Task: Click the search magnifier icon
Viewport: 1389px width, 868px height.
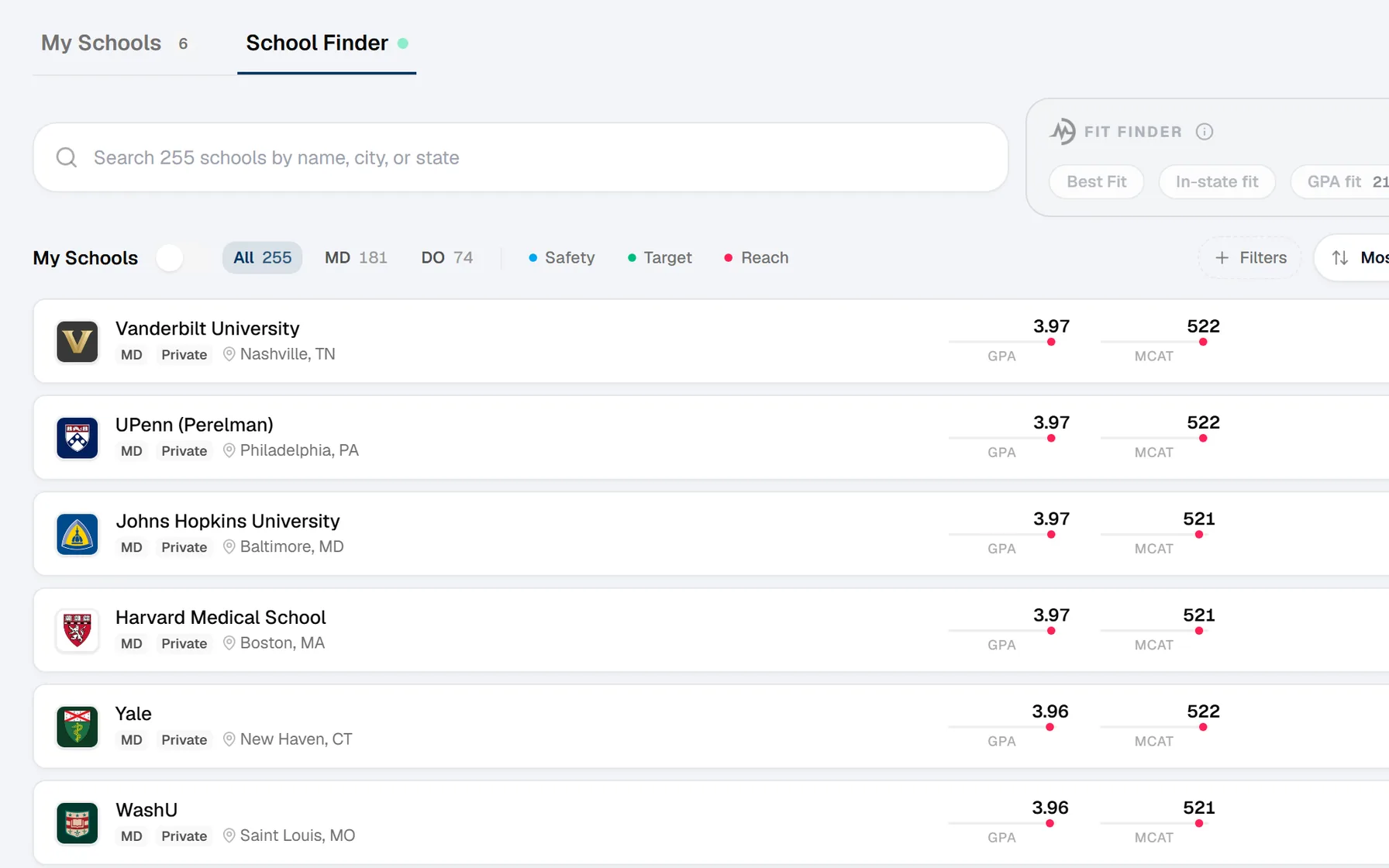Action: click(x=67, y=157)
